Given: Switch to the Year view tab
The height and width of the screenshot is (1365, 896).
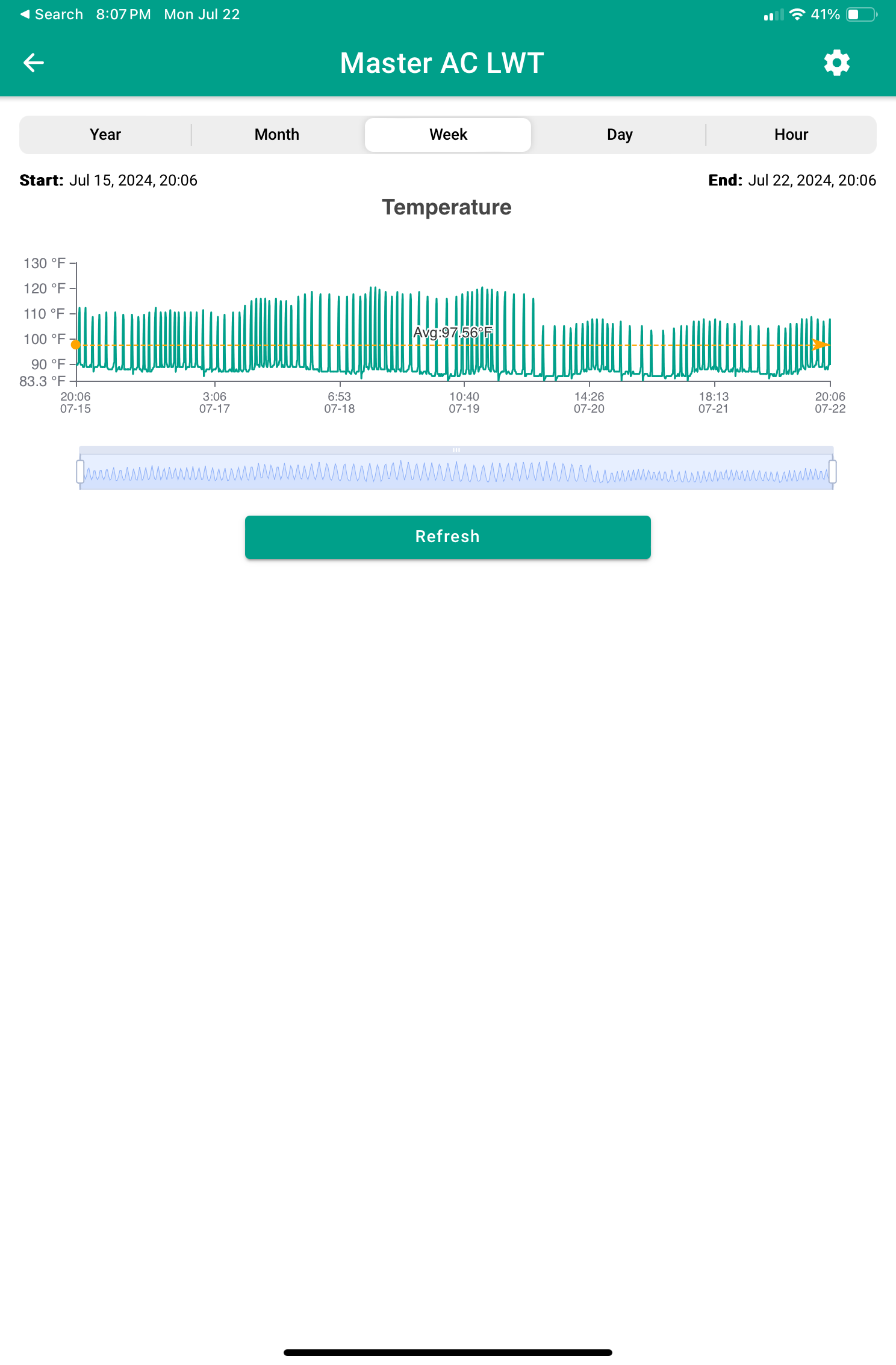Looking at the screenshot, I should [105, 134].
